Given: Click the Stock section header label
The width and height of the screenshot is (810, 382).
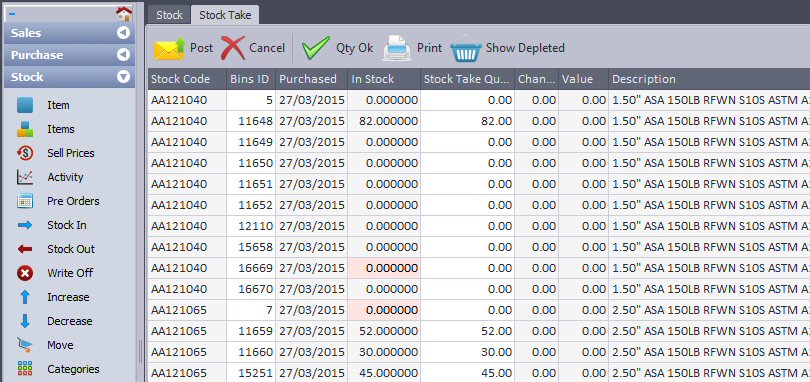Looking at the screenshot, I should coord(27,77).
